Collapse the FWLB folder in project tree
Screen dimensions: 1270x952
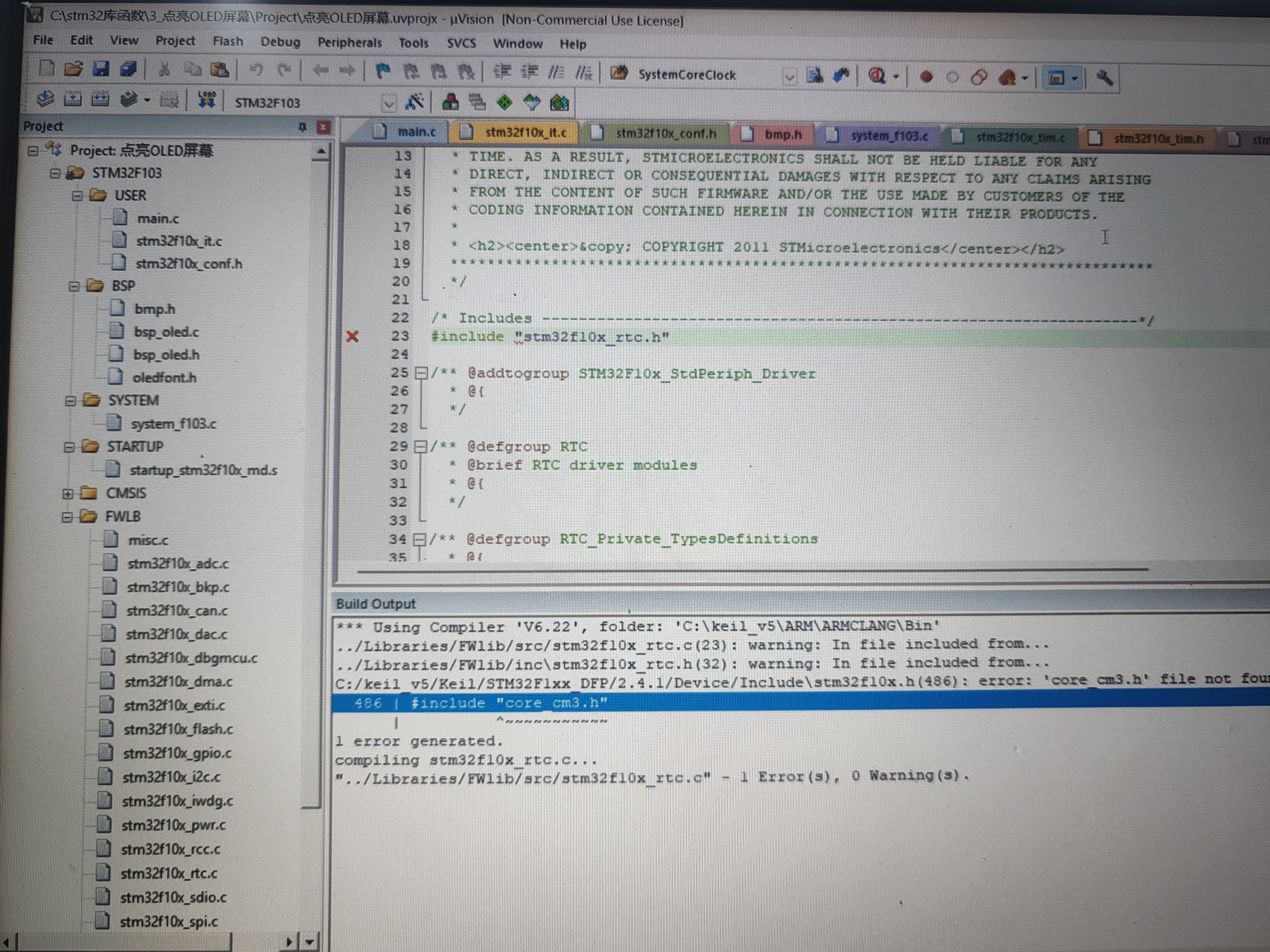(67, 517)
